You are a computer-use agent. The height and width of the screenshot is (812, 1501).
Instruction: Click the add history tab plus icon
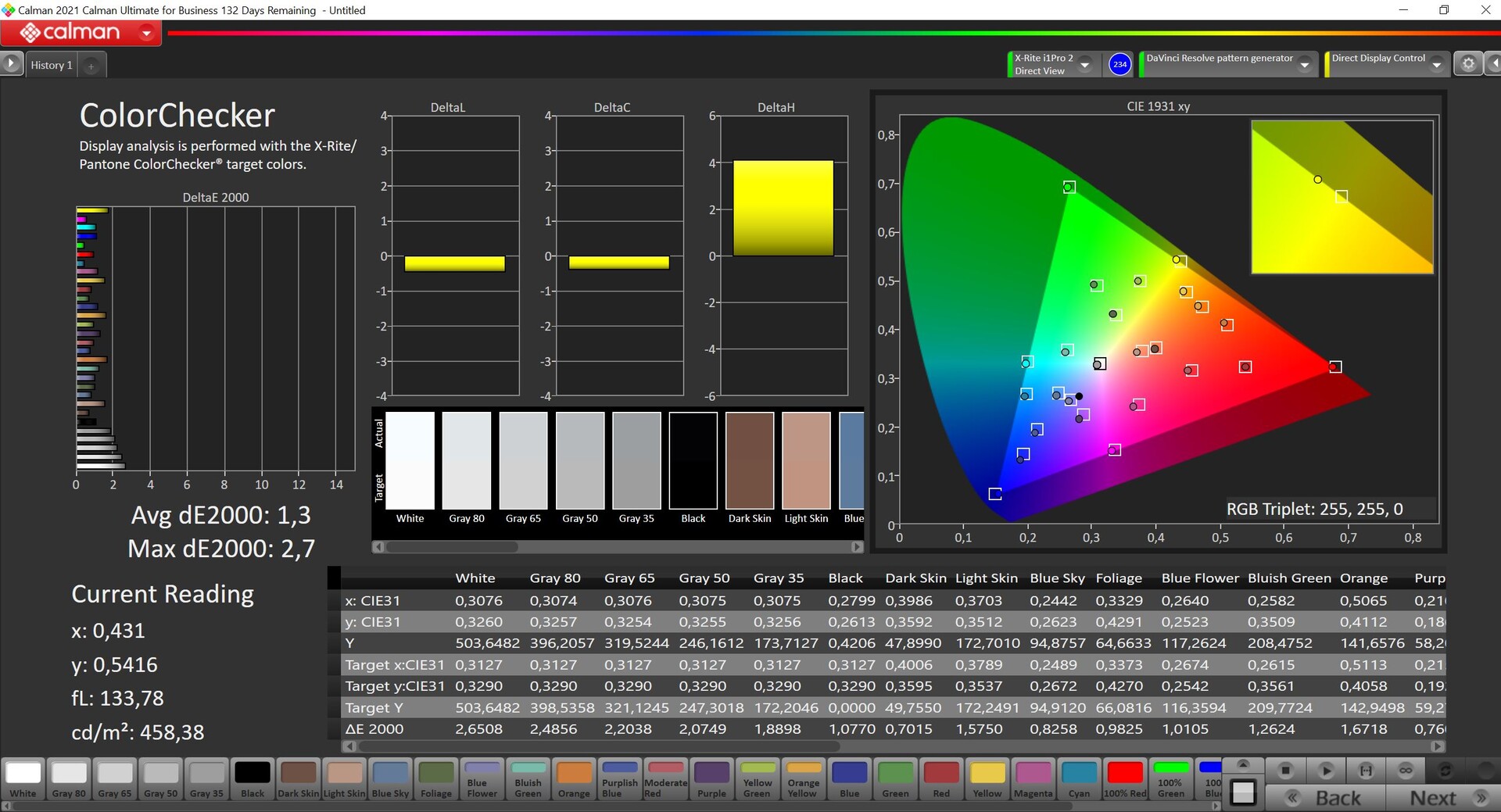point(91,66)
